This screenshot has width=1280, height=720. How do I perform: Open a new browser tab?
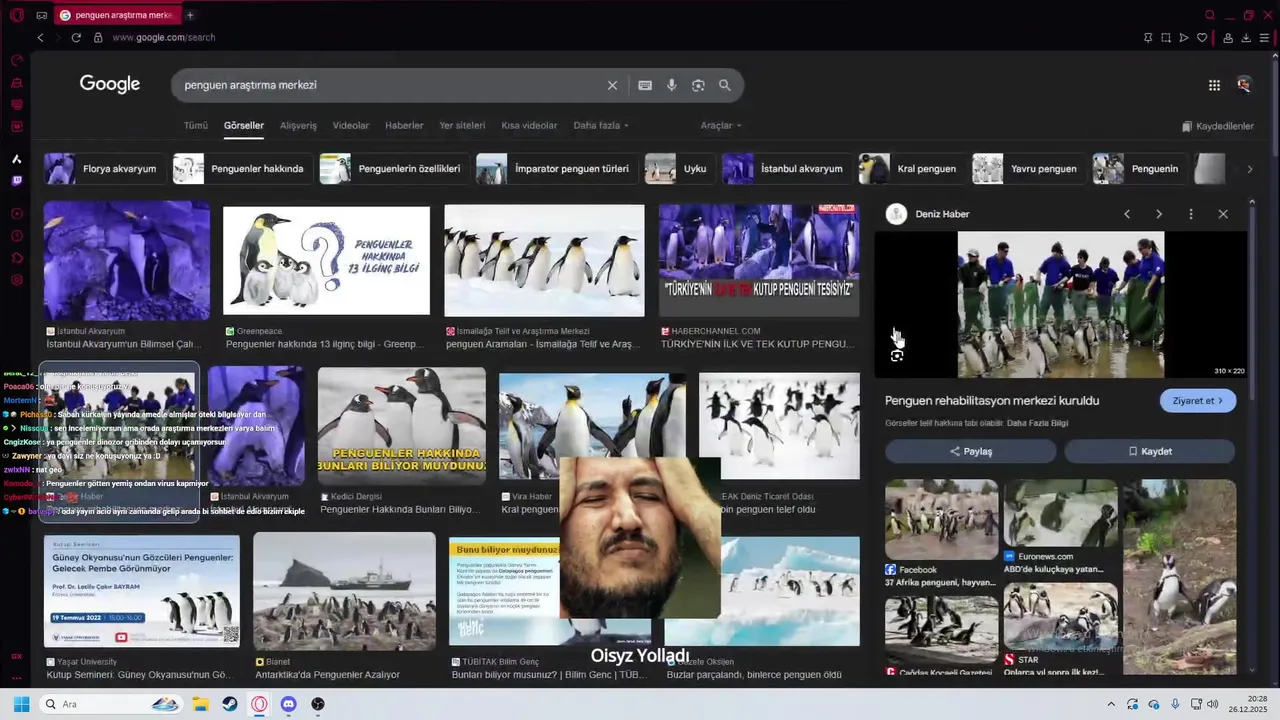(x=190, y=15)
